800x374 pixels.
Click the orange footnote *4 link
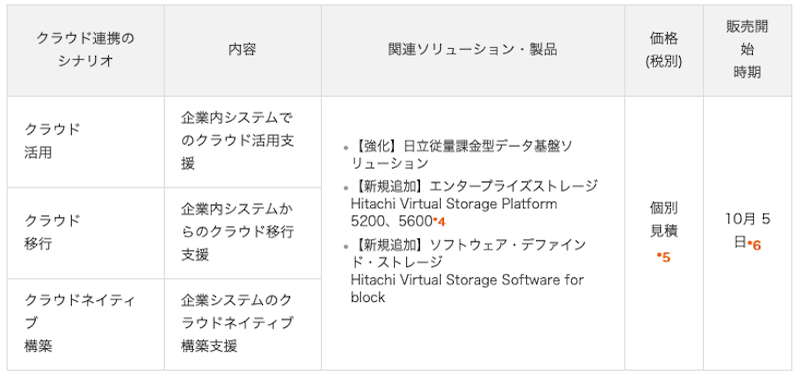[x=439, y=222]
